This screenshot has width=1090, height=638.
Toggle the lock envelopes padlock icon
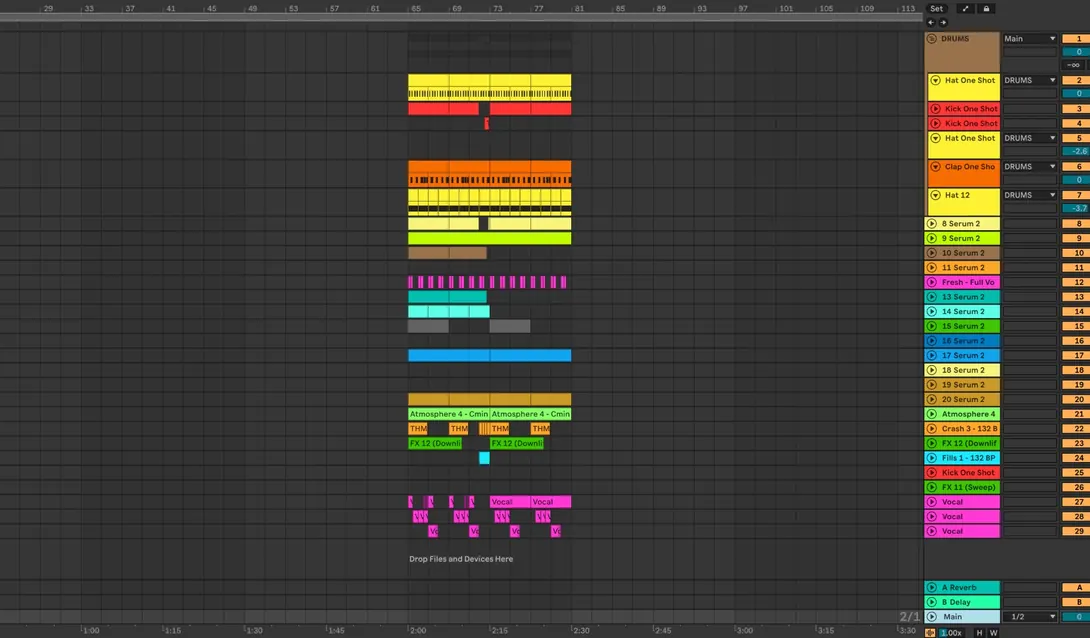986,9
